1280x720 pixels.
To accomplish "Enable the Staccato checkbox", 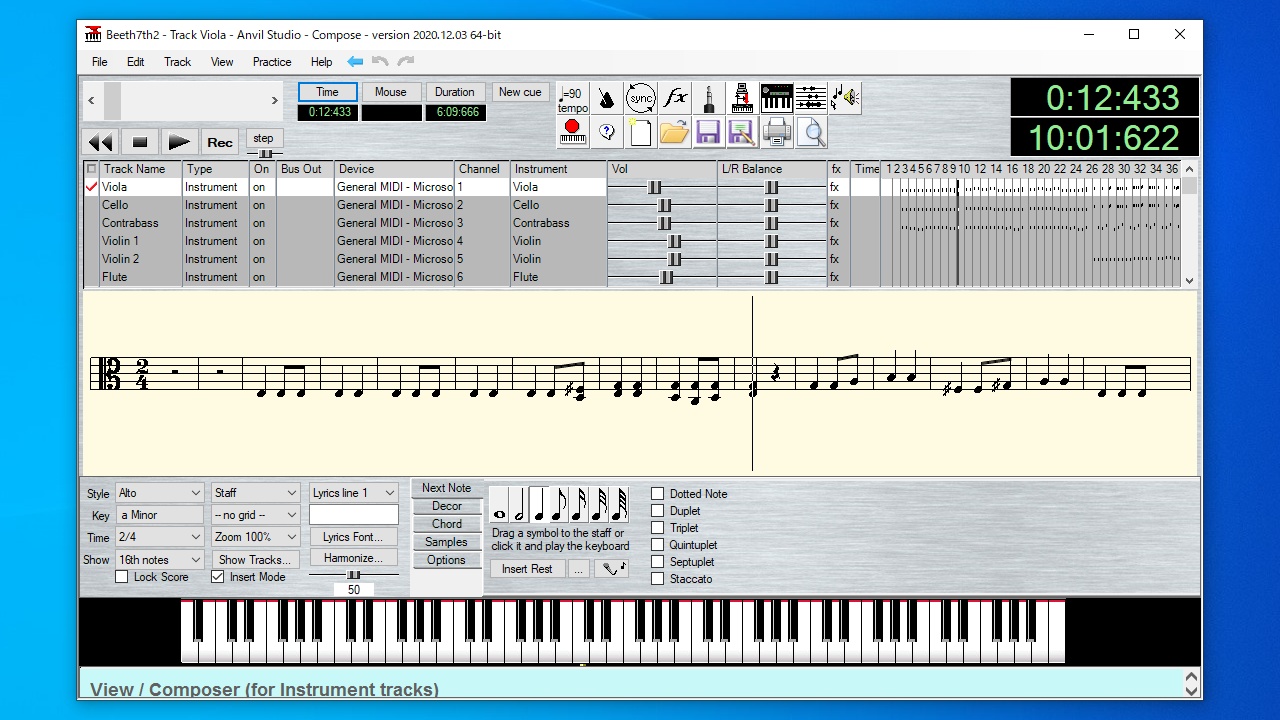I will (657, 579).
